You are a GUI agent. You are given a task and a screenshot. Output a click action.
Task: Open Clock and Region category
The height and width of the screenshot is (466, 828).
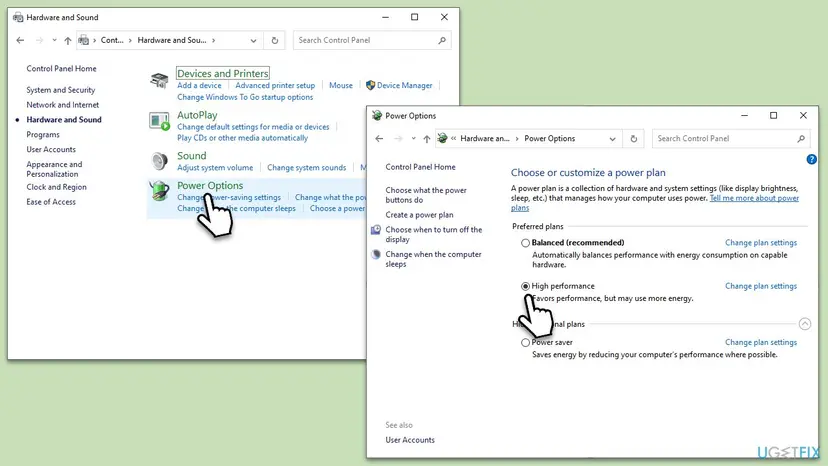pos(57,187)
